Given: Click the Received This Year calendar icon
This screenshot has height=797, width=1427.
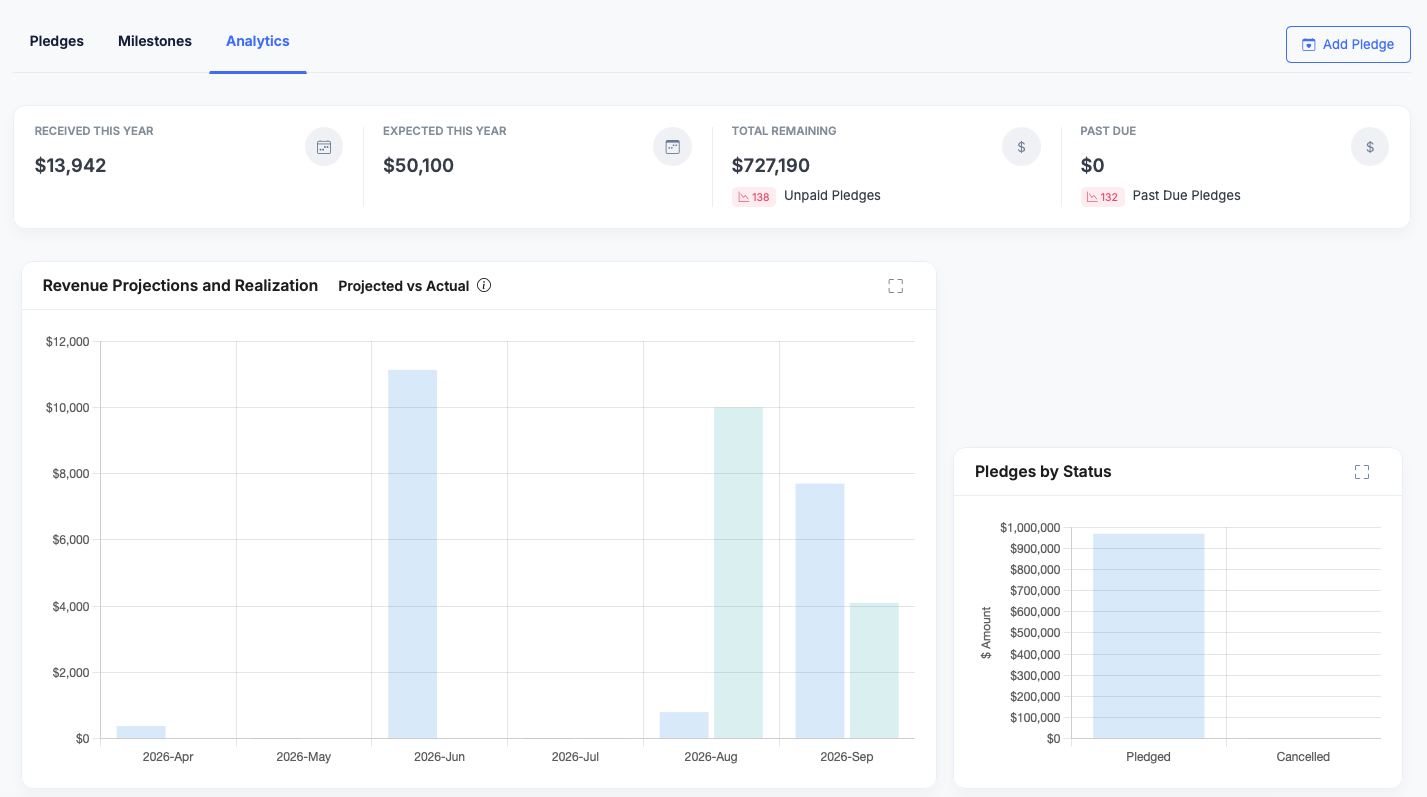Looking at the screenshot, I should tap(324, 147).
